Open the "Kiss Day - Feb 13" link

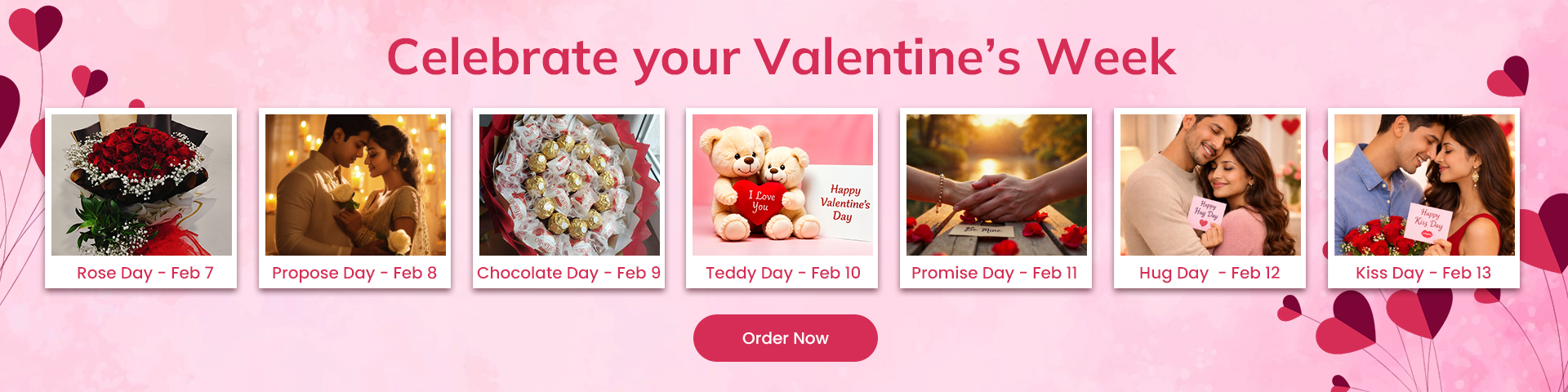1423,273
